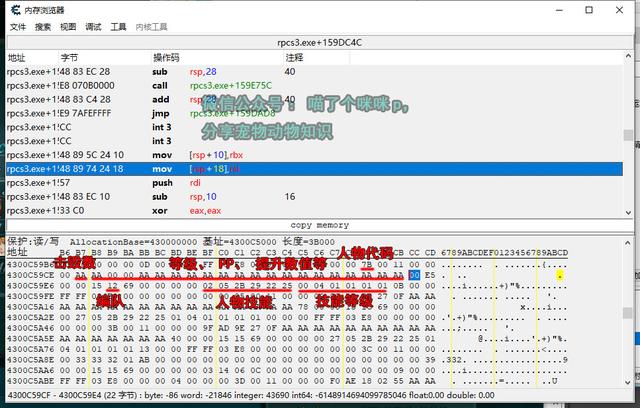
Task: Open the 文件 menu
Action: pyautogui.click(x=18, y=27)
